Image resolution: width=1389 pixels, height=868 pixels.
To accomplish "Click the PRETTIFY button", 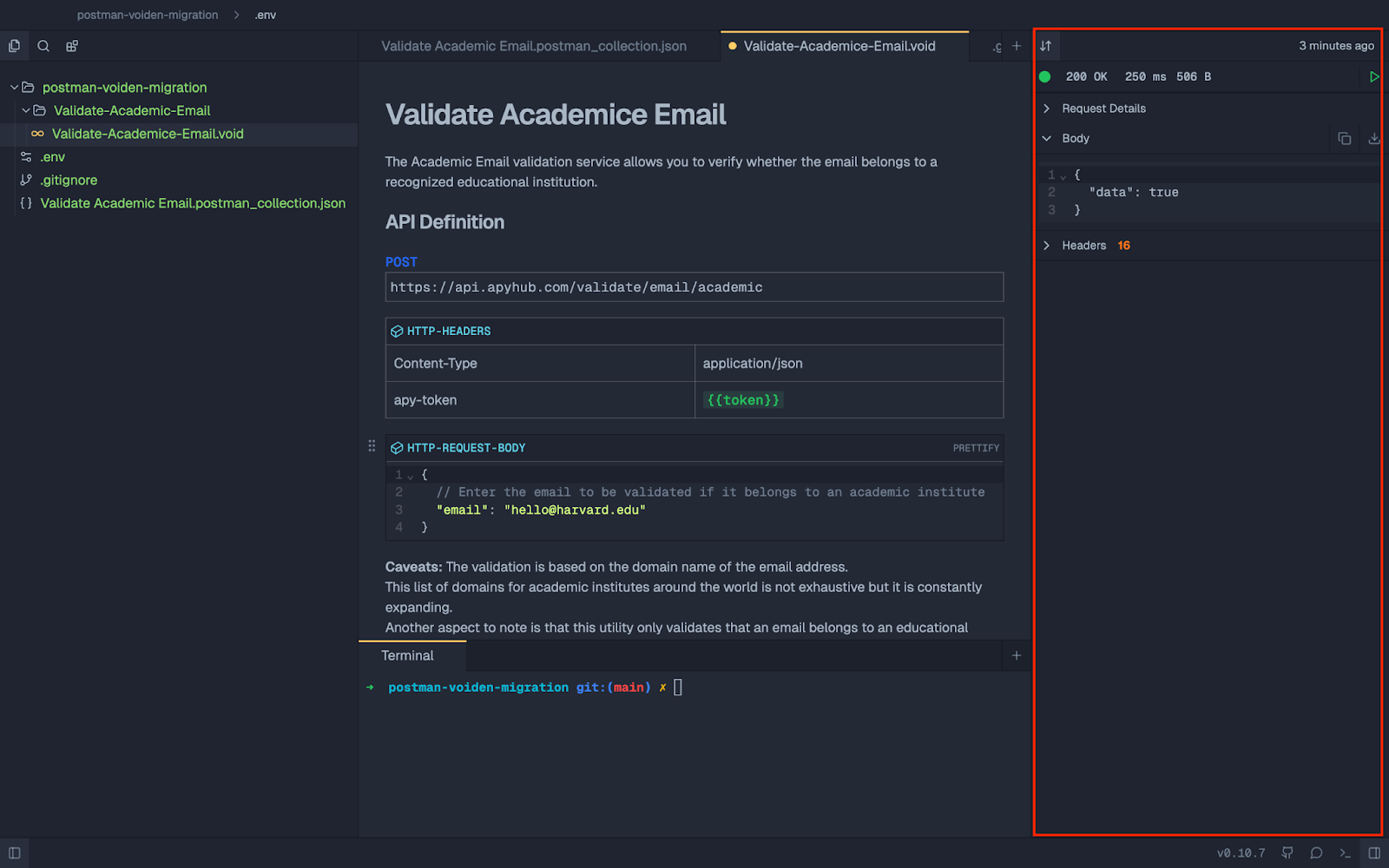I will pos(976,448).
